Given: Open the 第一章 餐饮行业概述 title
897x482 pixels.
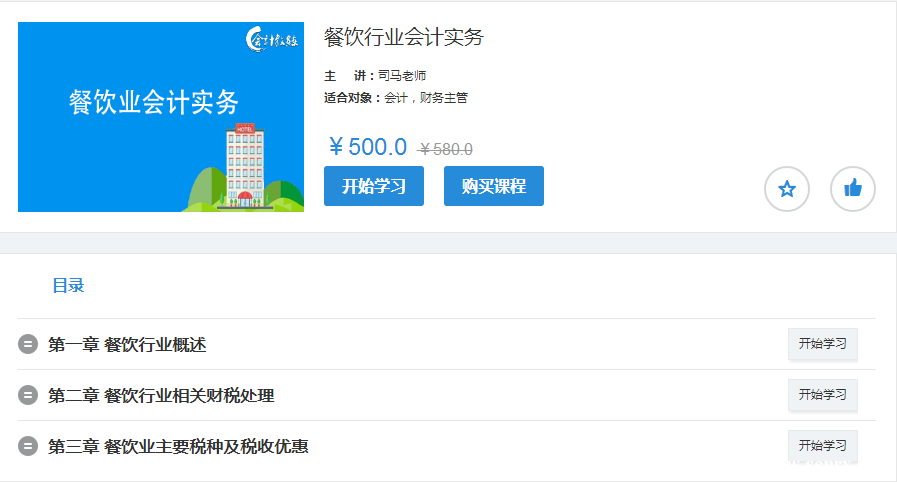Looking at the screenshot, I should (x=127, y=345).
